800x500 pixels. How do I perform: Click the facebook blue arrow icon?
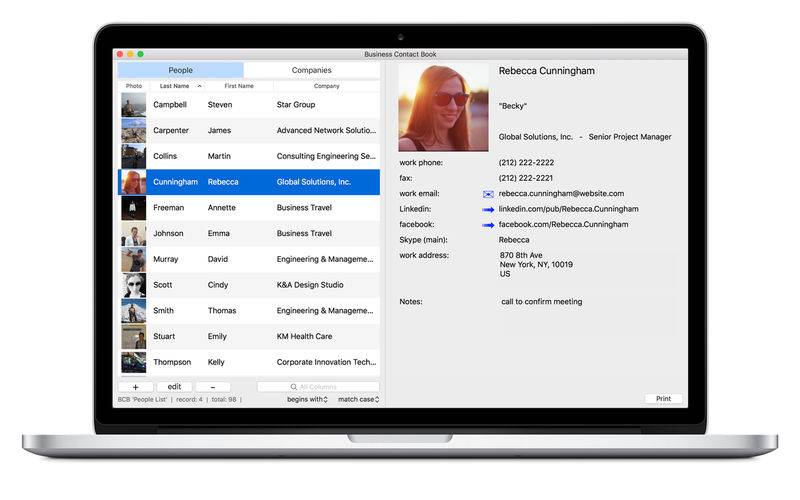(488, 225)
